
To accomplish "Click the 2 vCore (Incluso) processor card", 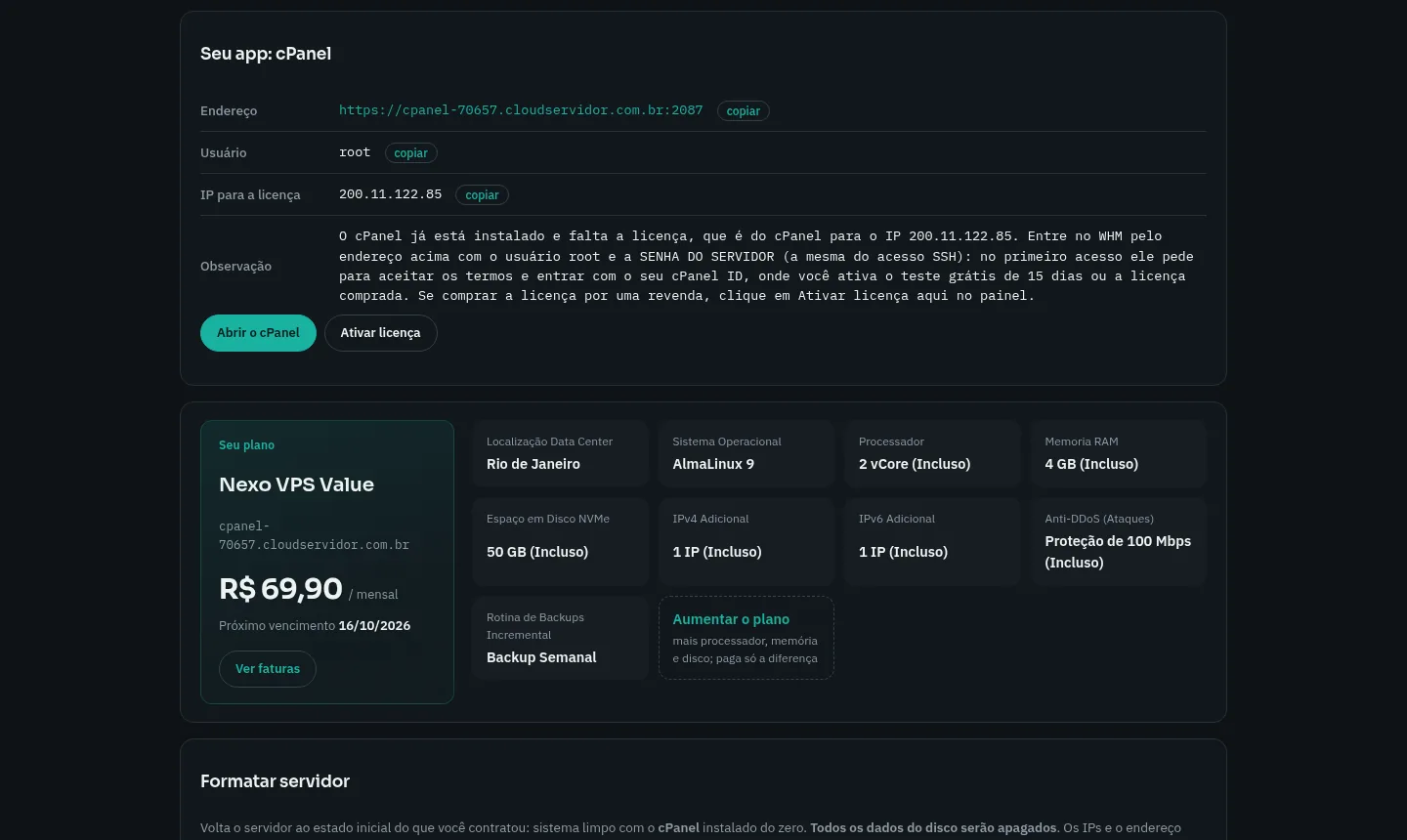I will [932, 454].
